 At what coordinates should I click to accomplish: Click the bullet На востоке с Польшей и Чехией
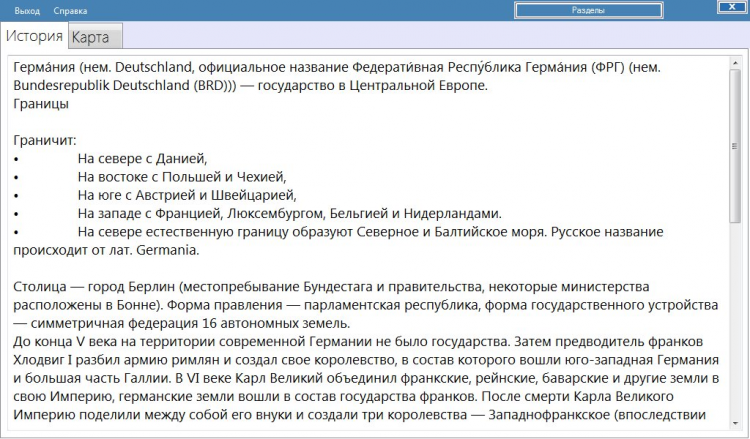(x=182, y=177)
